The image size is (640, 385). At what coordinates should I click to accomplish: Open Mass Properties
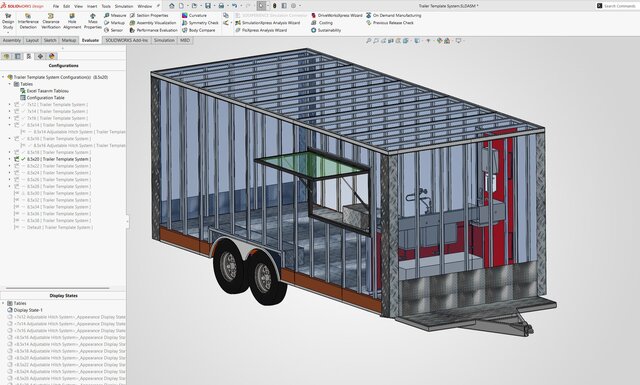click(93, 21)
